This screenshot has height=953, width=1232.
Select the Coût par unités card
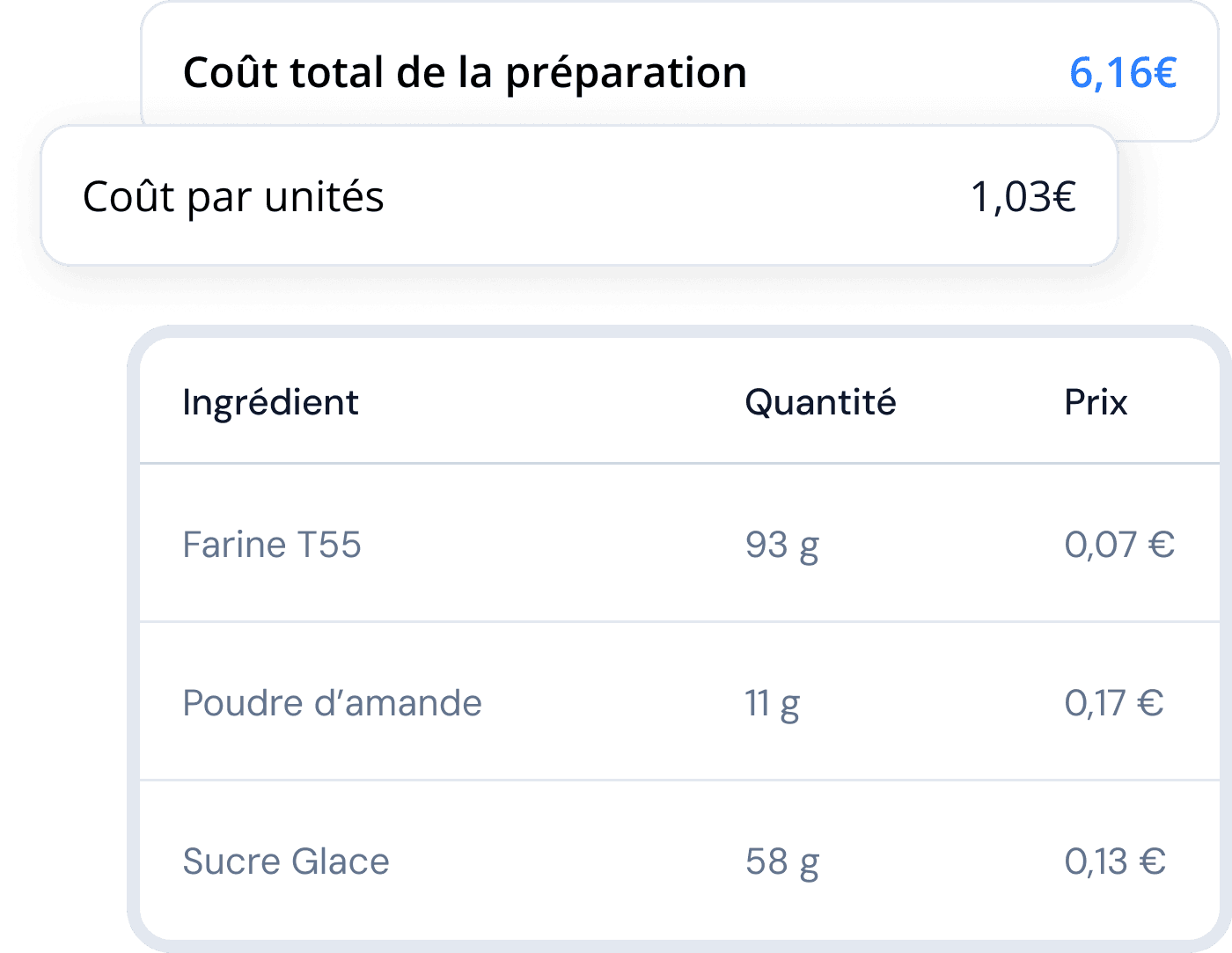(576, 195)
